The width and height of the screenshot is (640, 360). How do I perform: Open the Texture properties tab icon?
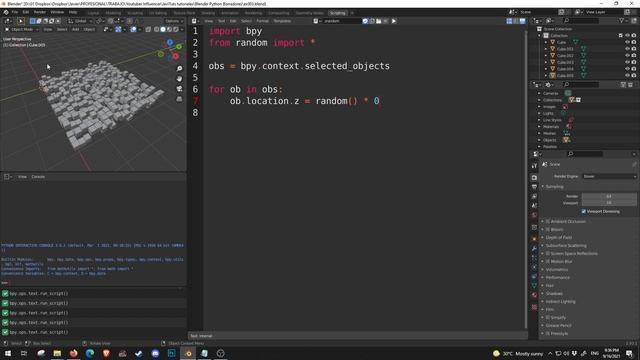coord(534,307)
